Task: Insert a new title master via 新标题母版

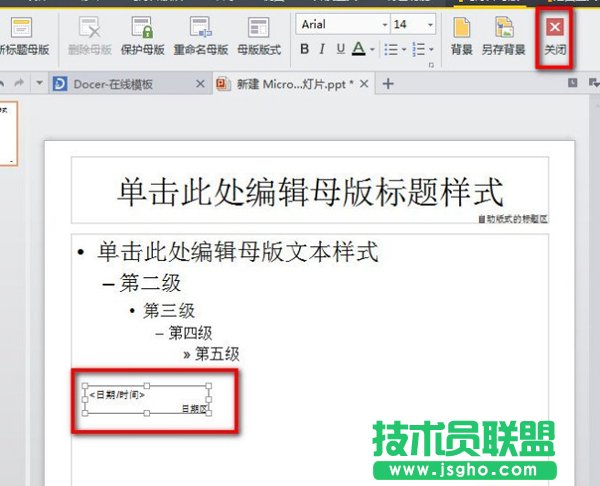Action: pos(24,32)
